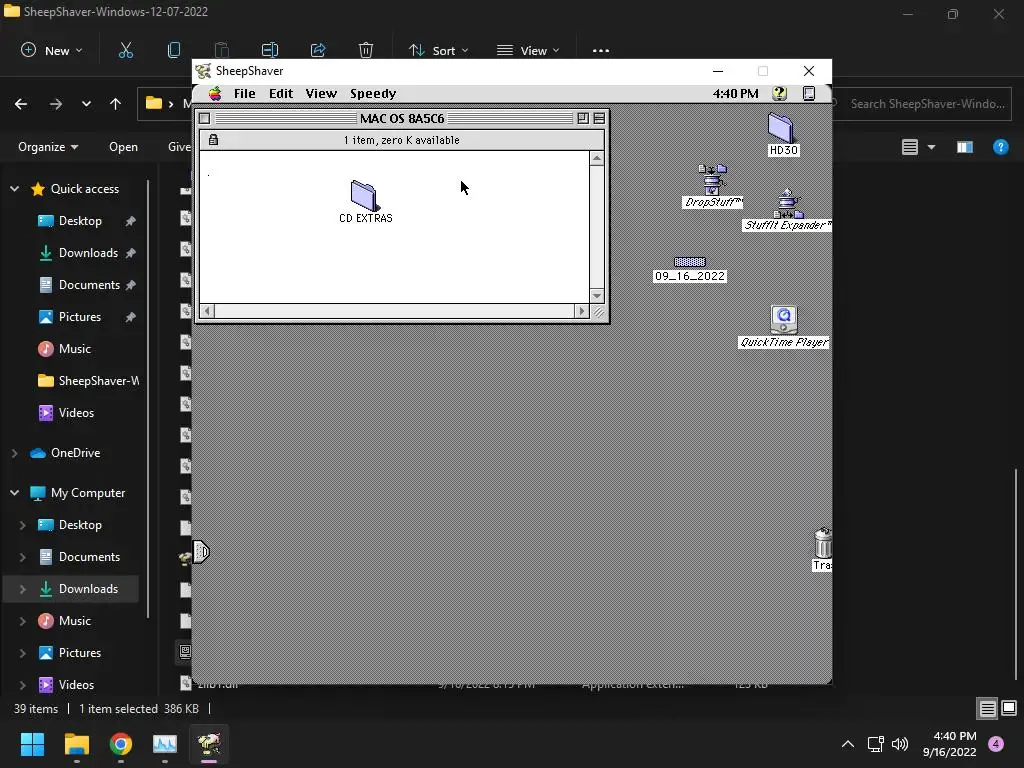Open the Explorer Sort dropdown
The height and width of the screenshot is (768, 1024).
coord(438,50)
